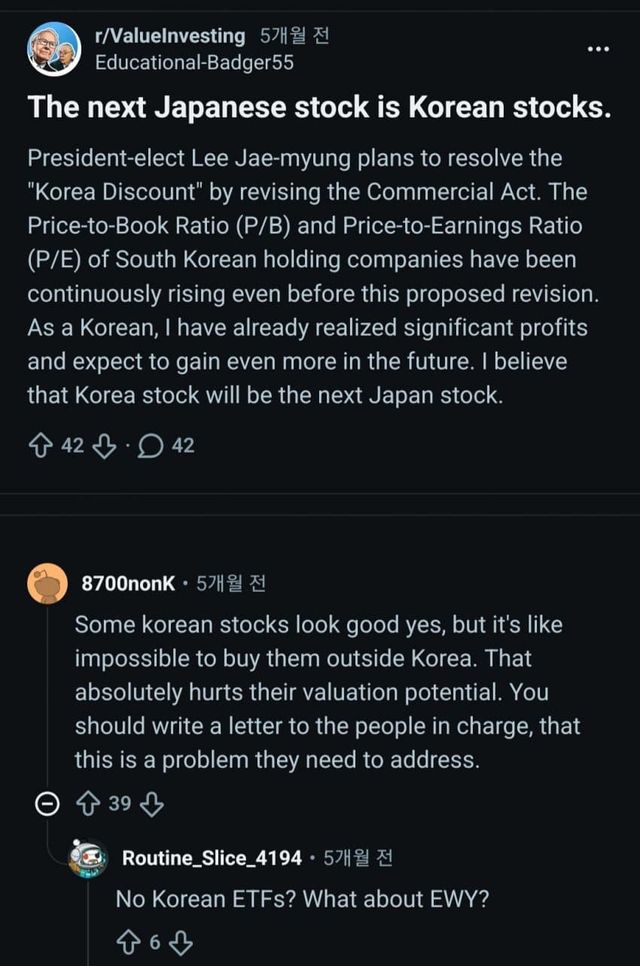Open the post's three-dot more options menu

click(598, 48)
